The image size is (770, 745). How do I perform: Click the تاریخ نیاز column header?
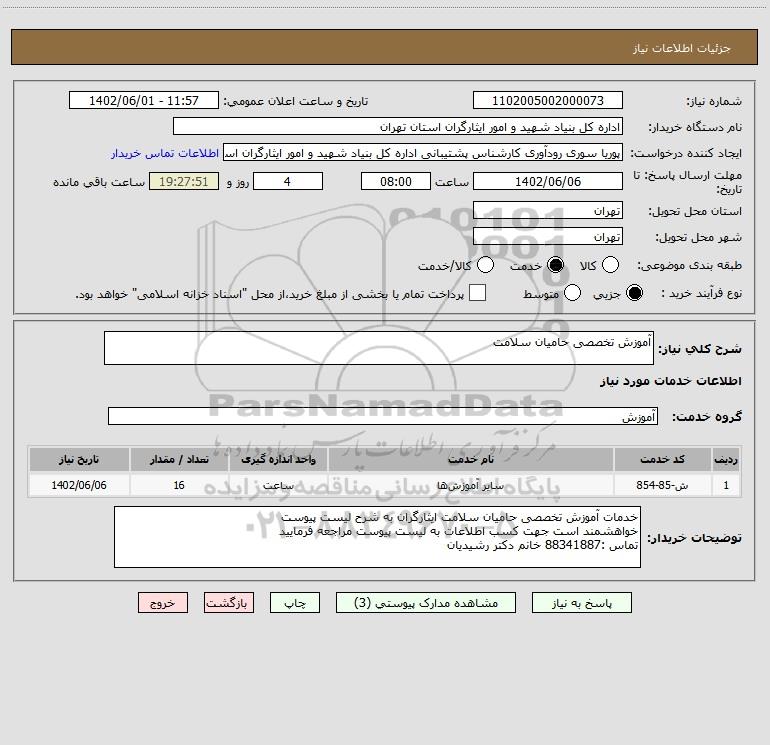pyautogui.click(x=79, y=459)
